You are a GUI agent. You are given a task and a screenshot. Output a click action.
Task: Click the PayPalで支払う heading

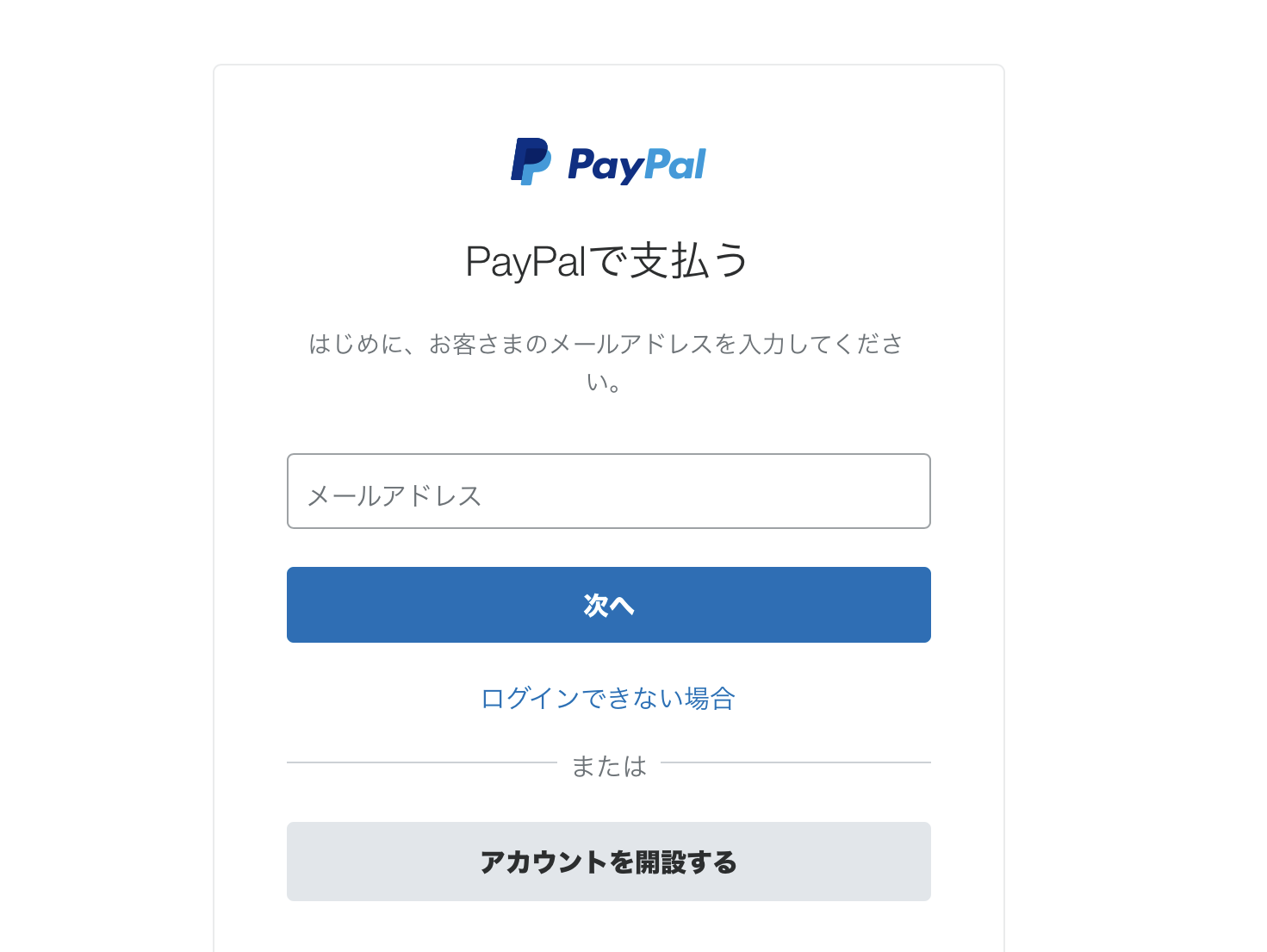coord(607,261)
